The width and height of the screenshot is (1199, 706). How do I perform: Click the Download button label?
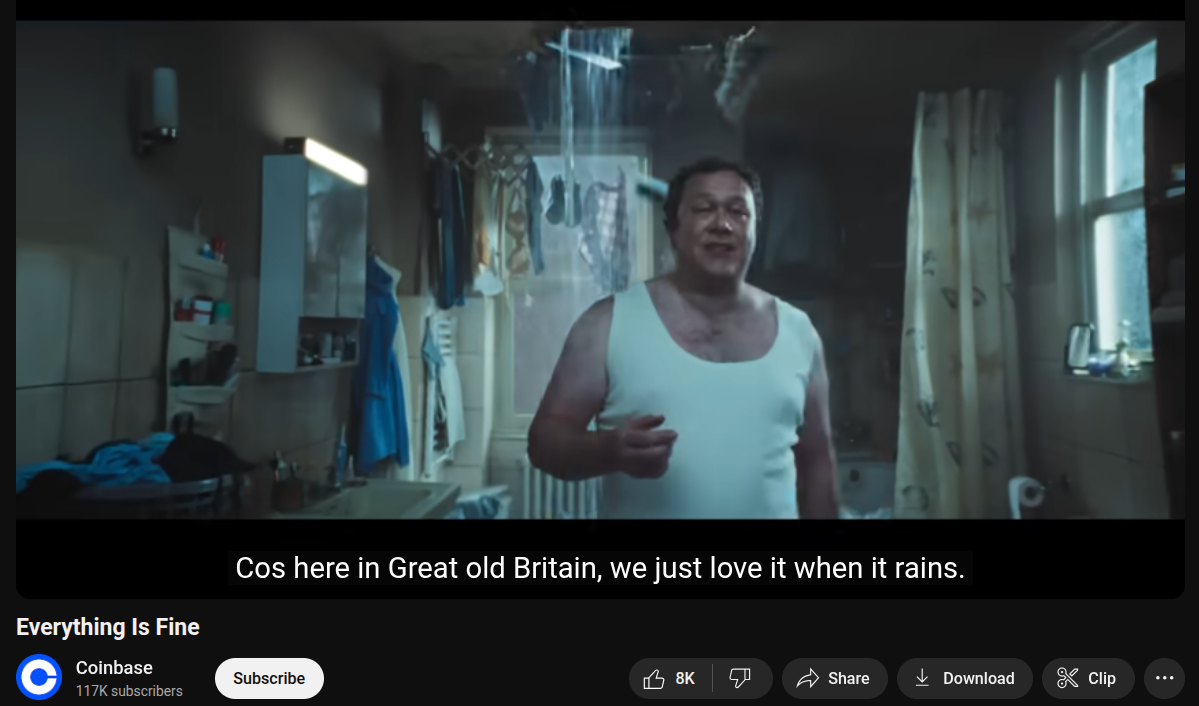pyautogui.click(x=979, y=678)
